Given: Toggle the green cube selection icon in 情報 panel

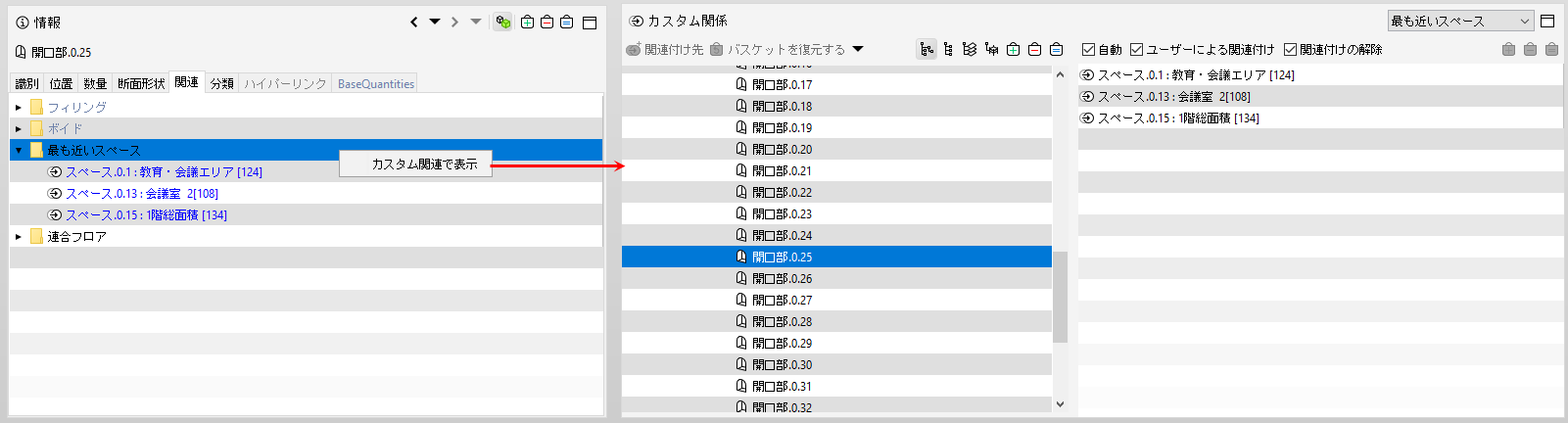Looking at the screenshot, I should (503, 22).
